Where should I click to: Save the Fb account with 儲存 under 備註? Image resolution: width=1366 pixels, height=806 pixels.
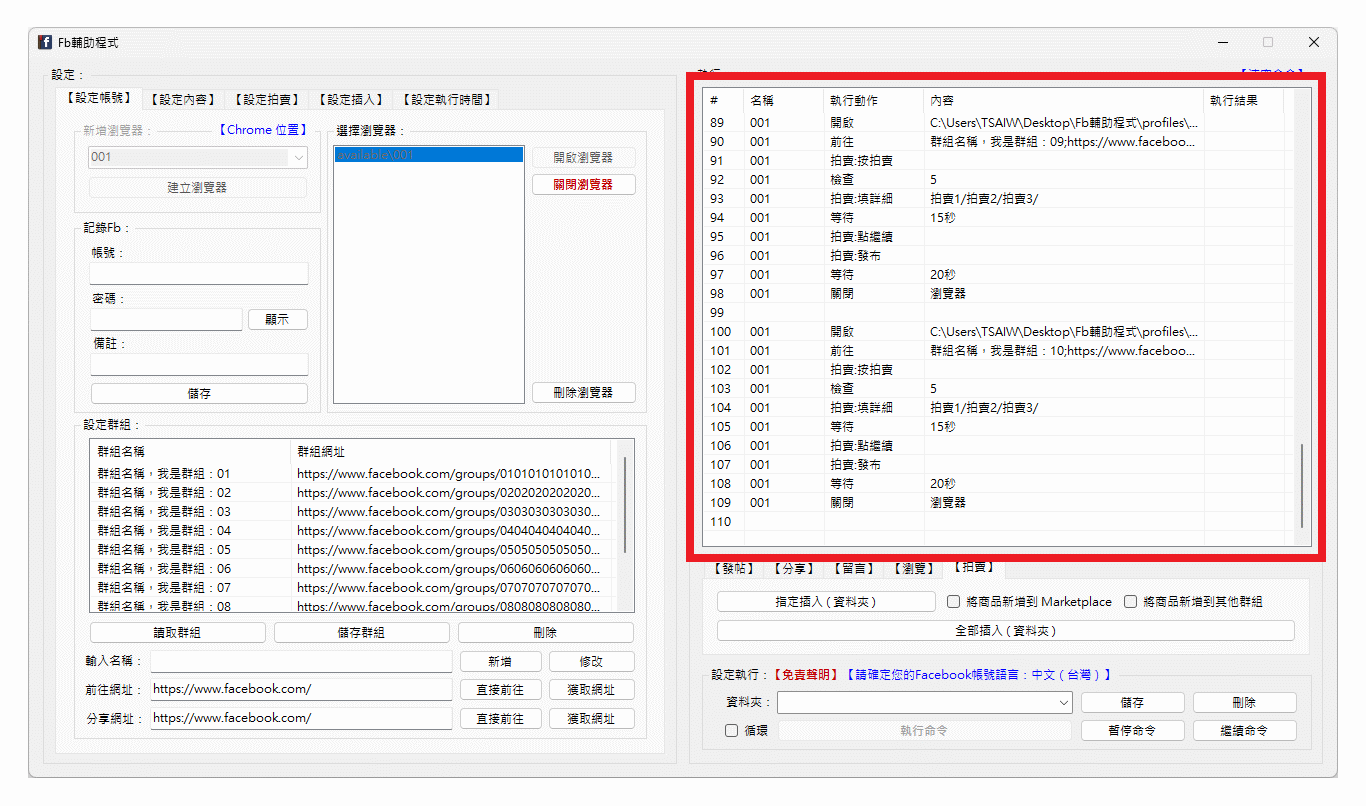[199, 394]
